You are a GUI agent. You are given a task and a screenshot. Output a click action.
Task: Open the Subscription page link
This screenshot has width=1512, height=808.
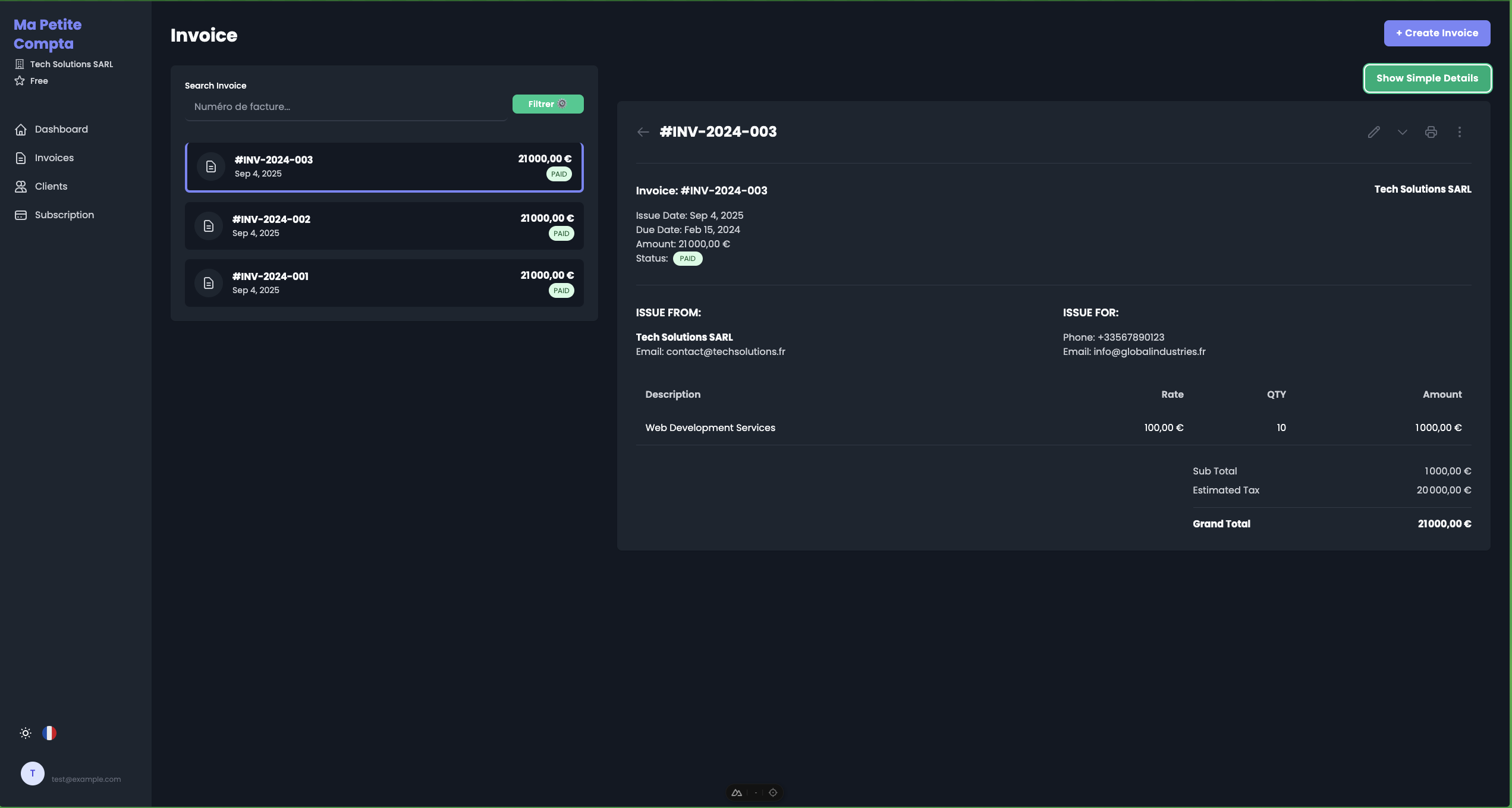pos(64,215)
